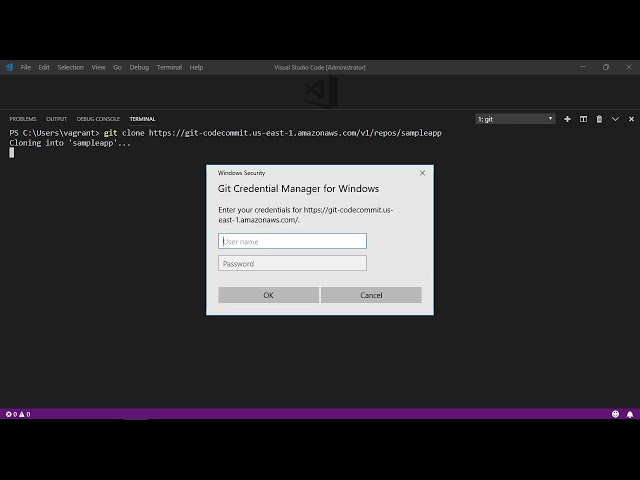640x480 pixels.
Task: Click 'Git Credential Manager for Windows' heading
Action: [298, 189]
